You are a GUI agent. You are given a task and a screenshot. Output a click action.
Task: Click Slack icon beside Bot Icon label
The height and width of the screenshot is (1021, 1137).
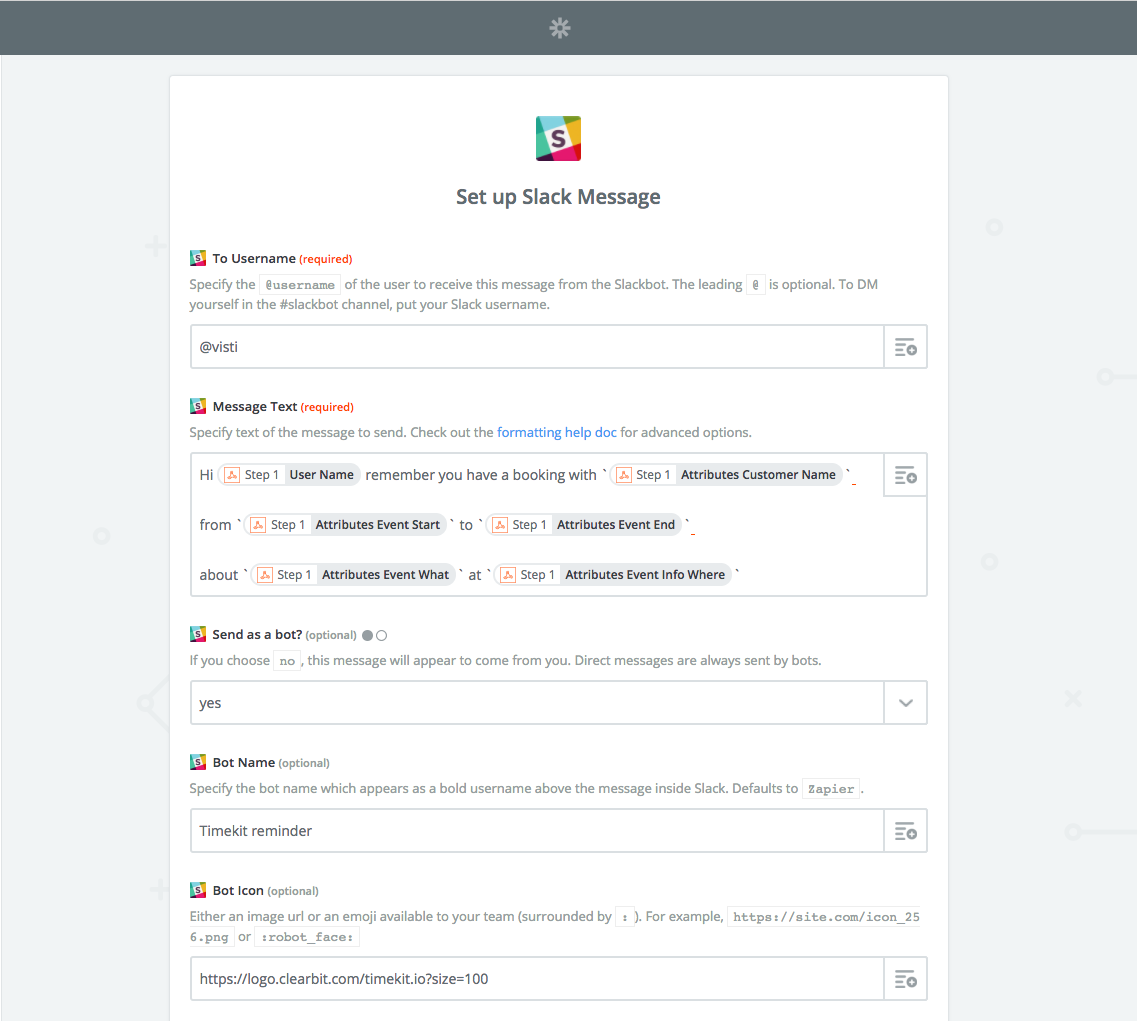coord(198,890)
